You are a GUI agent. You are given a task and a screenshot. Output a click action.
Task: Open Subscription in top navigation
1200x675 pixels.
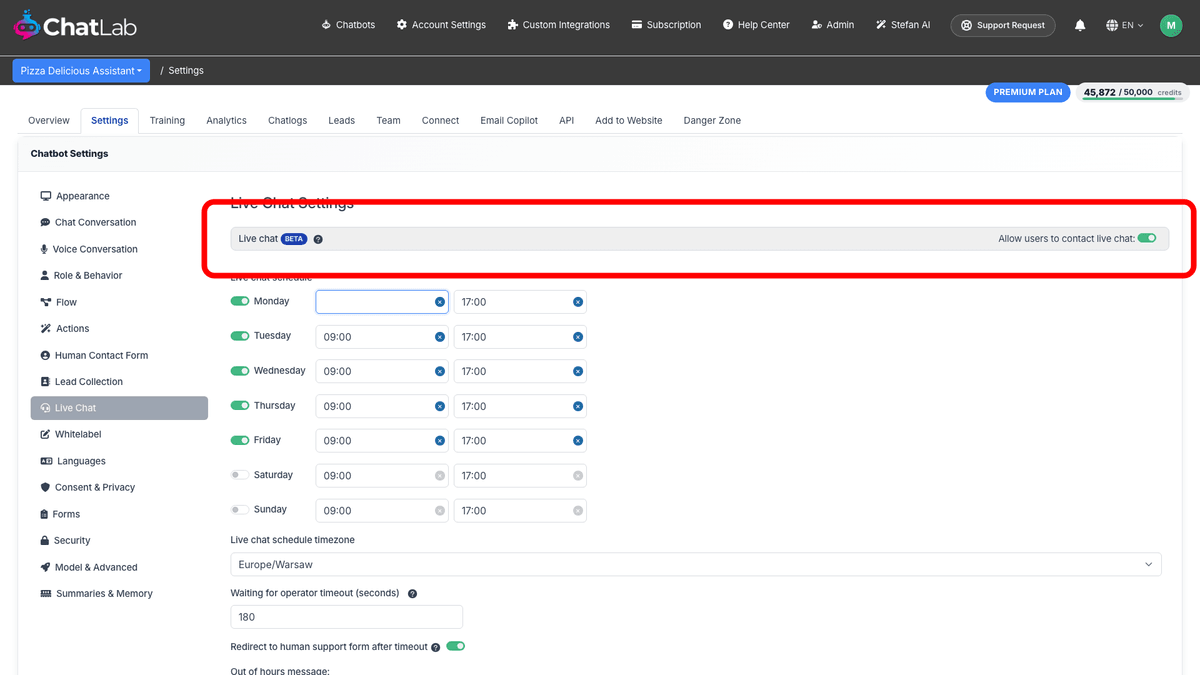pos(666,25)
